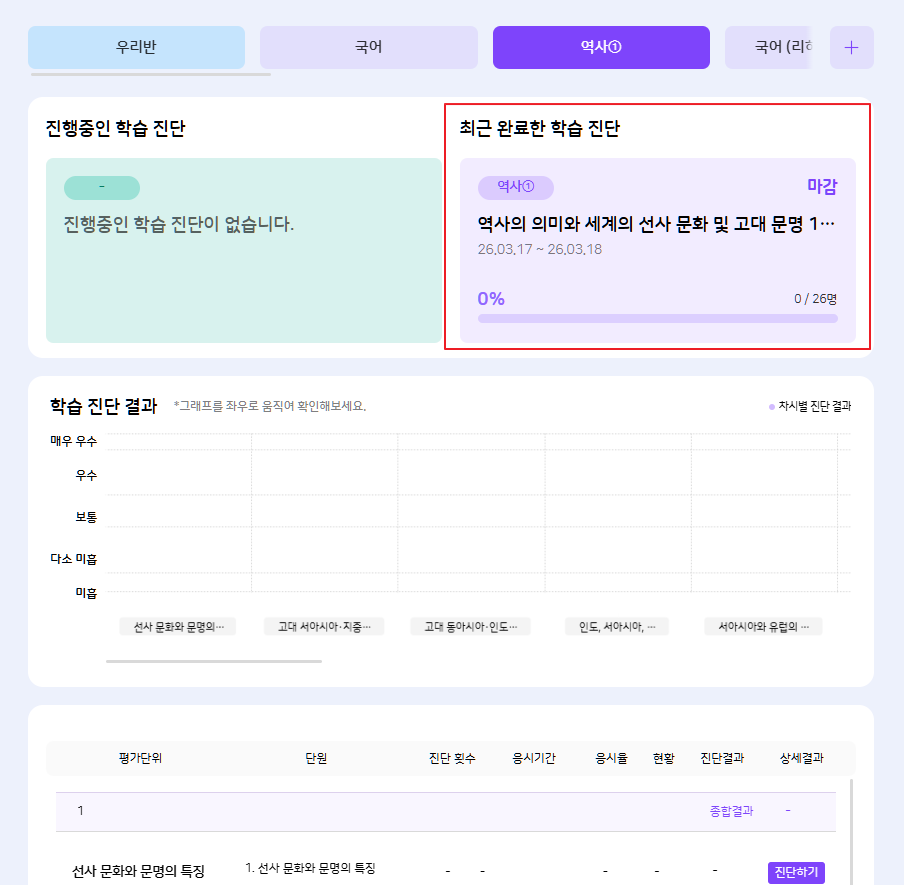Select the 국어 tab
This screenshot has height=885, width=904.
(x=368, y=47)
